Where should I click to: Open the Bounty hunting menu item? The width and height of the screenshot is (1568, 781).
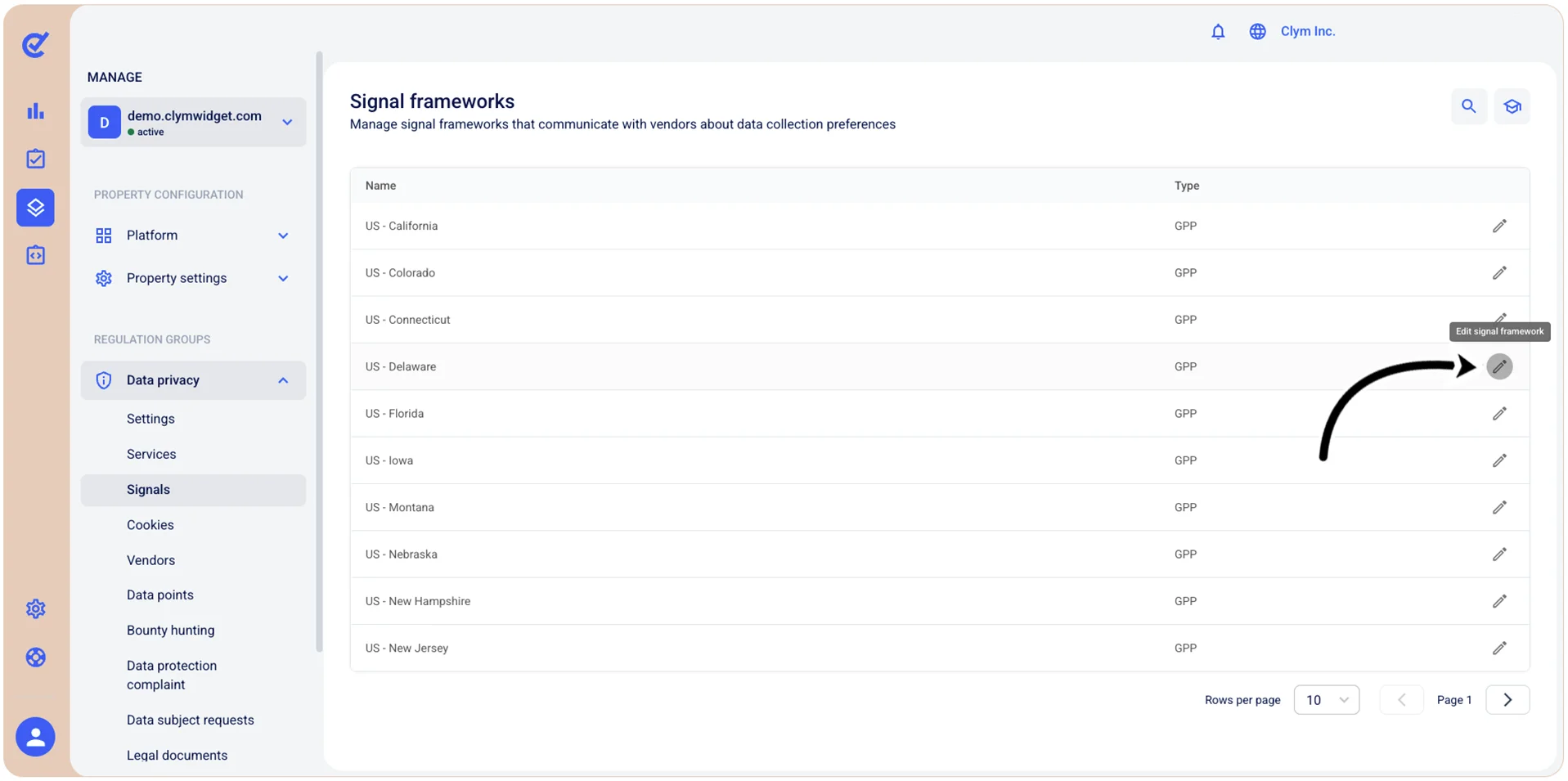[171, 631]
